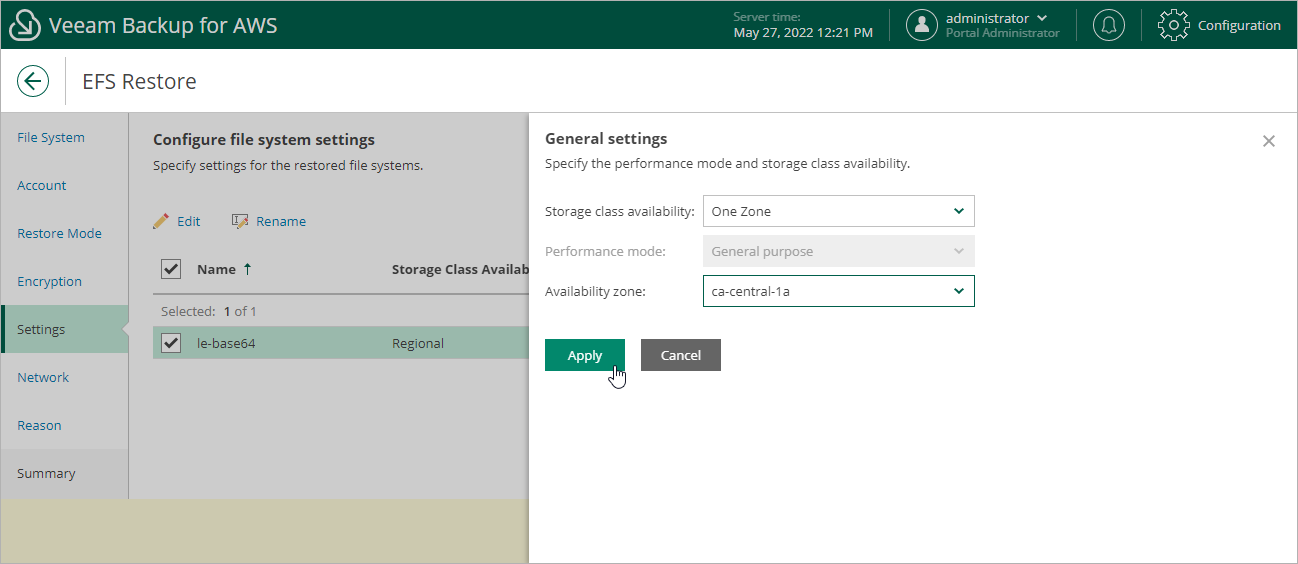Click the Configuration gear icon
This screenshot has height=564, width=1298.
tap(1174, 26)
